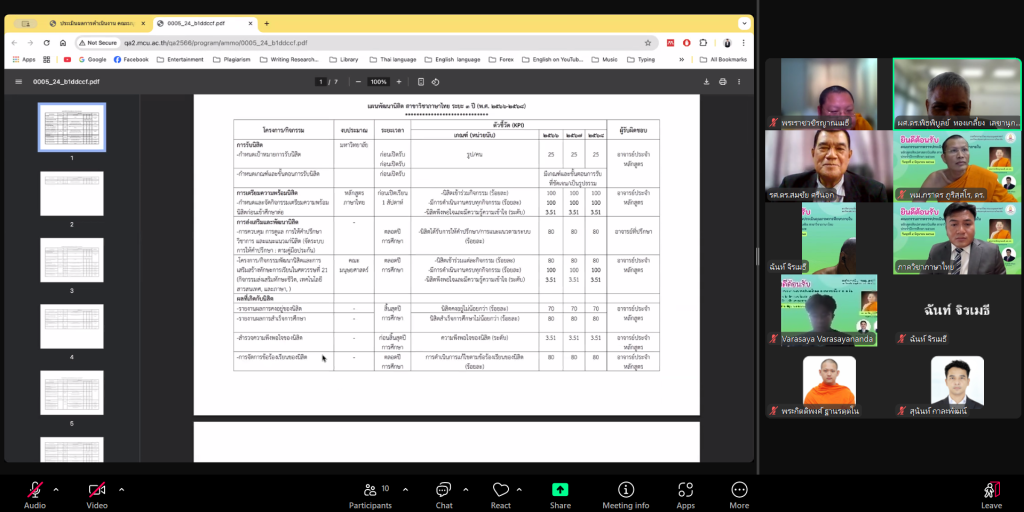The image size is (1024, 512).
Task: Select page 2 thumbnail
Action: tap(72, 193)
